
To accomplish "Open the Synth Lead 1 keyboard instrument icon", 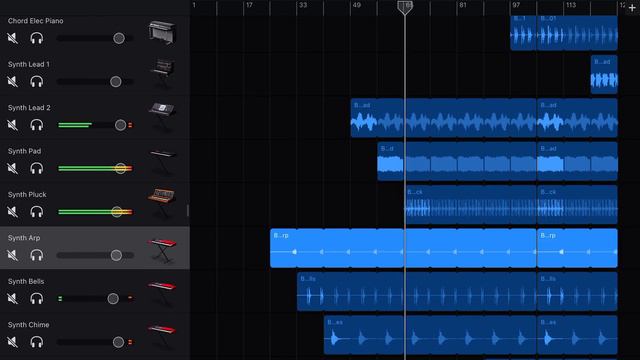I will (x=162, y=73).
